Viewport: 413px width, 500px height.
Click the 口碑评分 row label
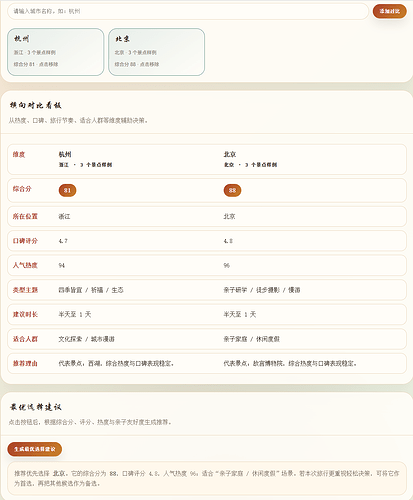point(25,241)
